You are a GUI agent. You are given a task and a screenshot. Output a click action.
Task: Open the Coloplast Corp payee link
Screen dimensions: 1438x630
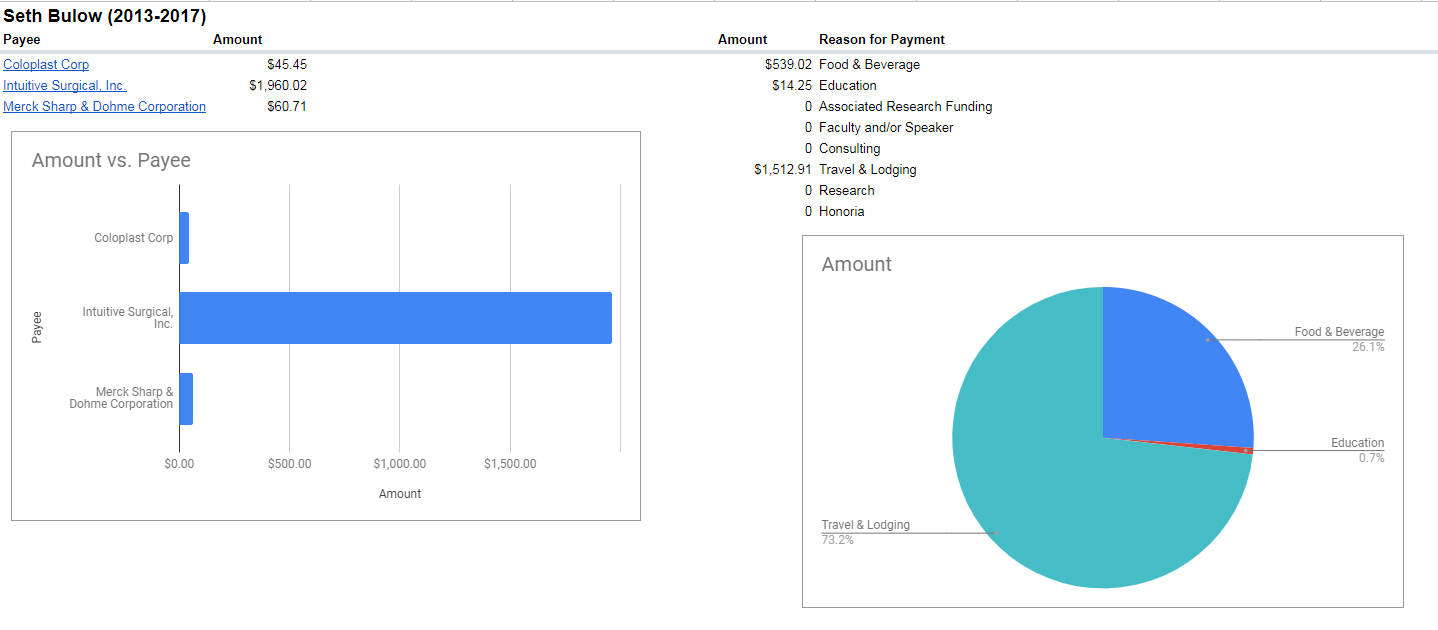46,65
